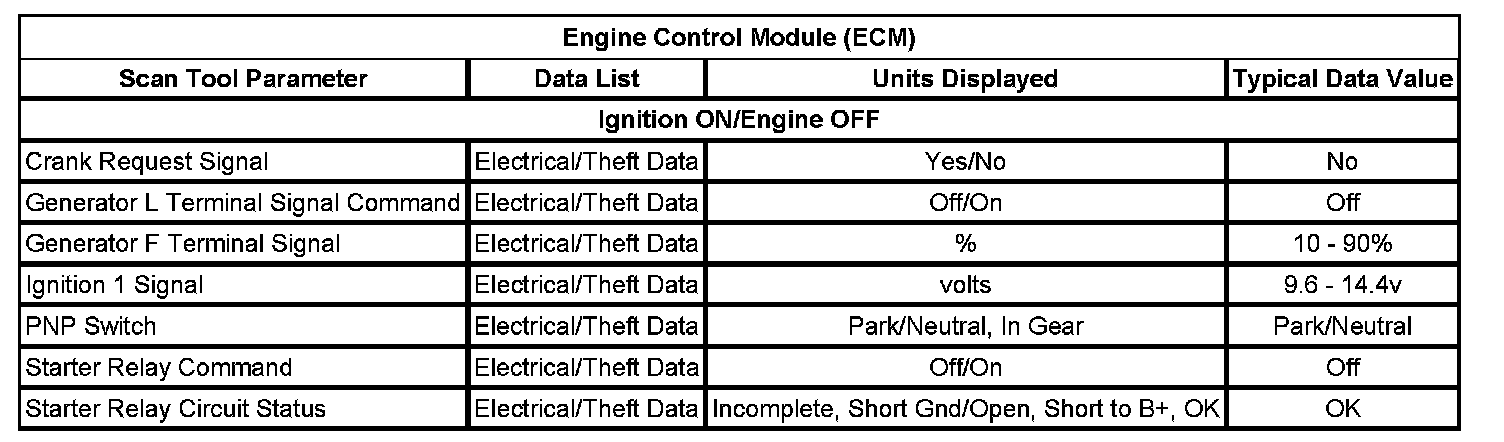This screenshot has width=1504, height=442.
Task: Select the 9.6 - 14.4v value cell
Action: point(1342,284)
